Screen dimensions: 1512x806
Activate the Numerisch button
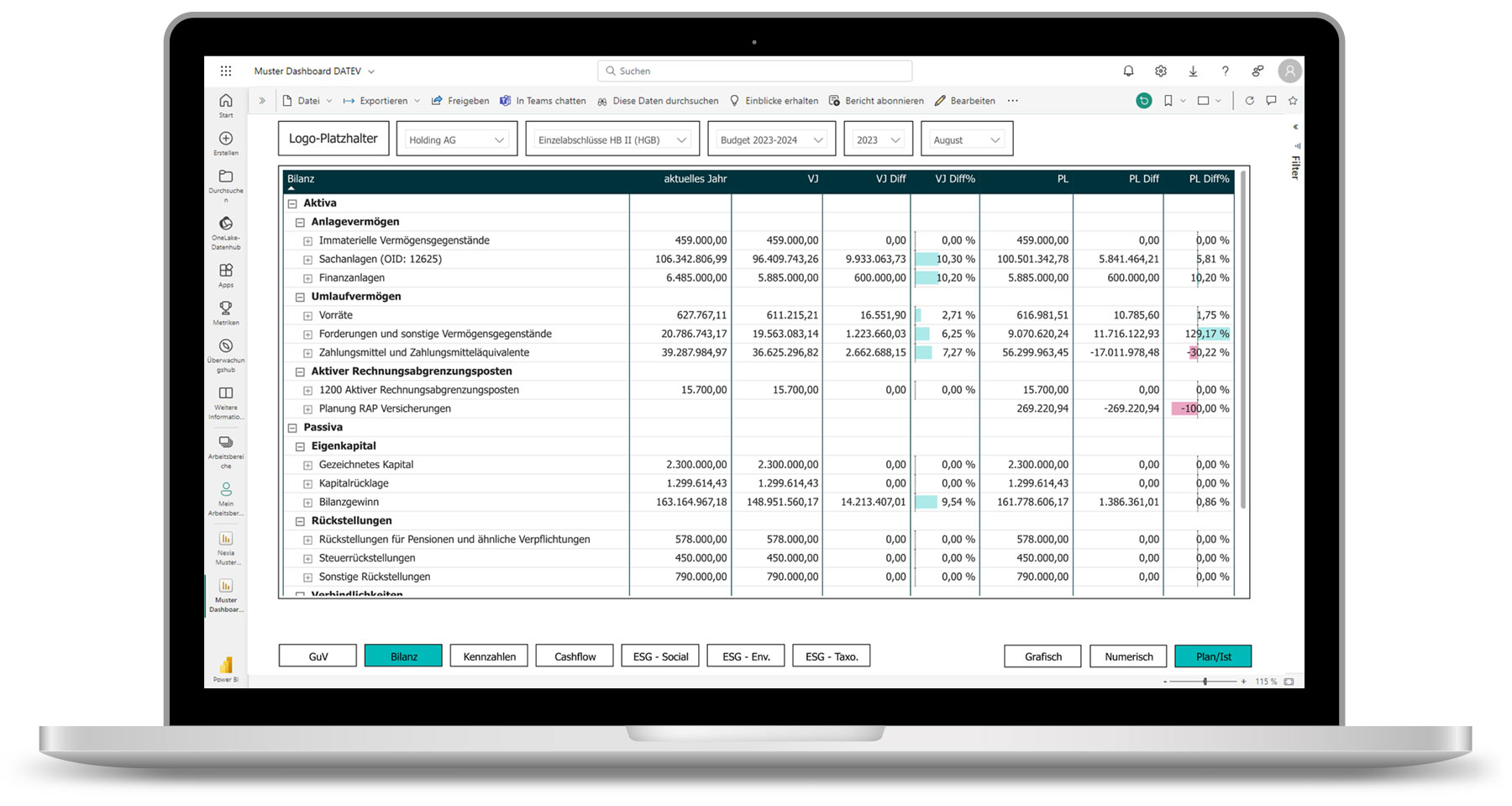click(x=1127, y=656)
